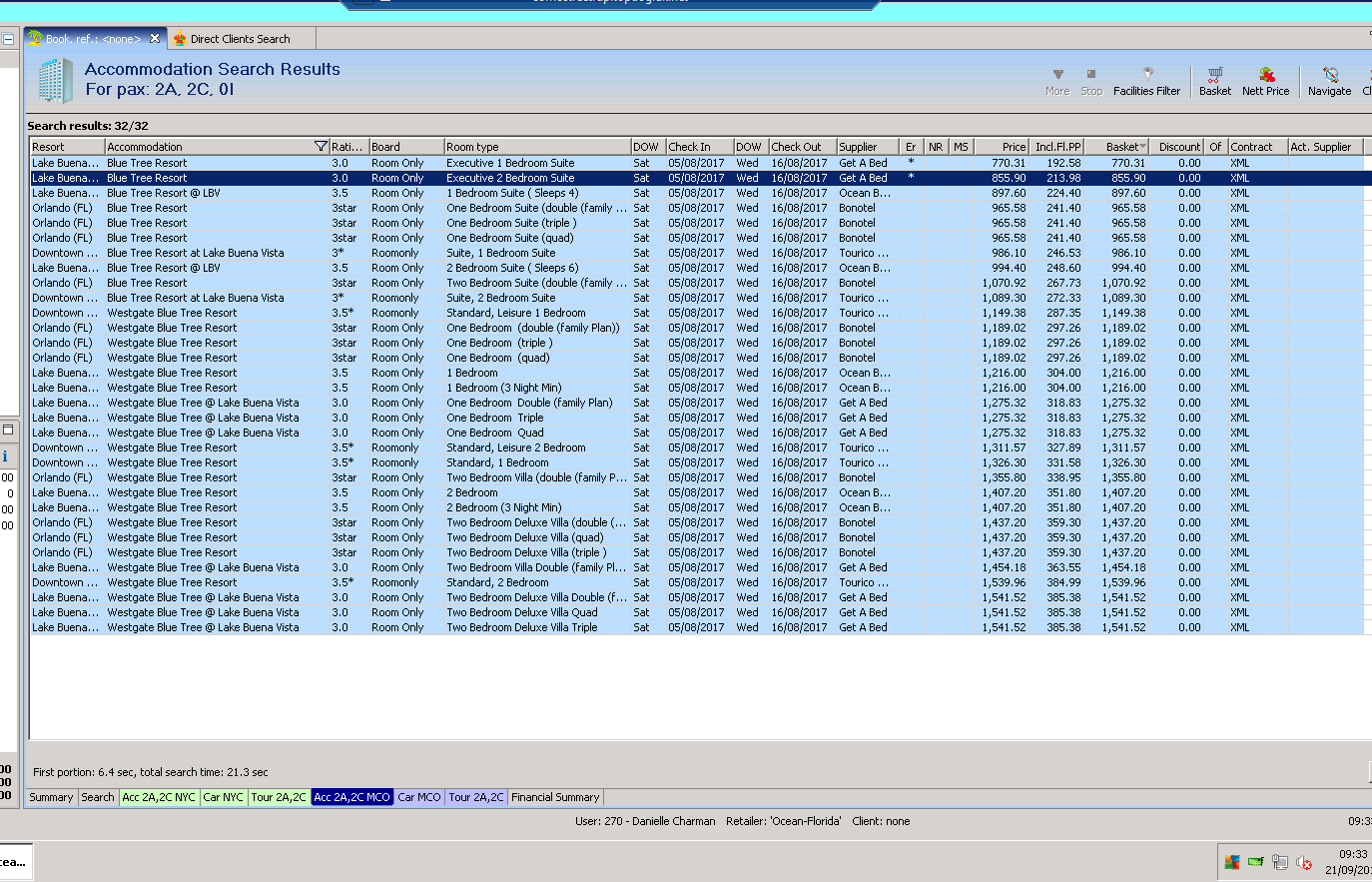Click the 1,454.18 price cell
The width and height of the screenshot is (1372, 882).
coord(1004,567)
